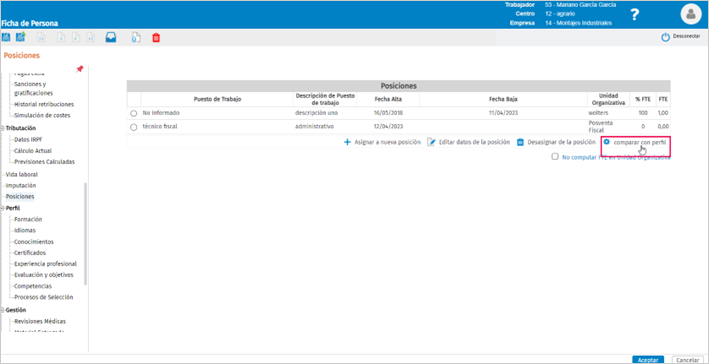Go to the previous record icon
709x364 pixels.
pyautogui.click(x=61, y=38)
